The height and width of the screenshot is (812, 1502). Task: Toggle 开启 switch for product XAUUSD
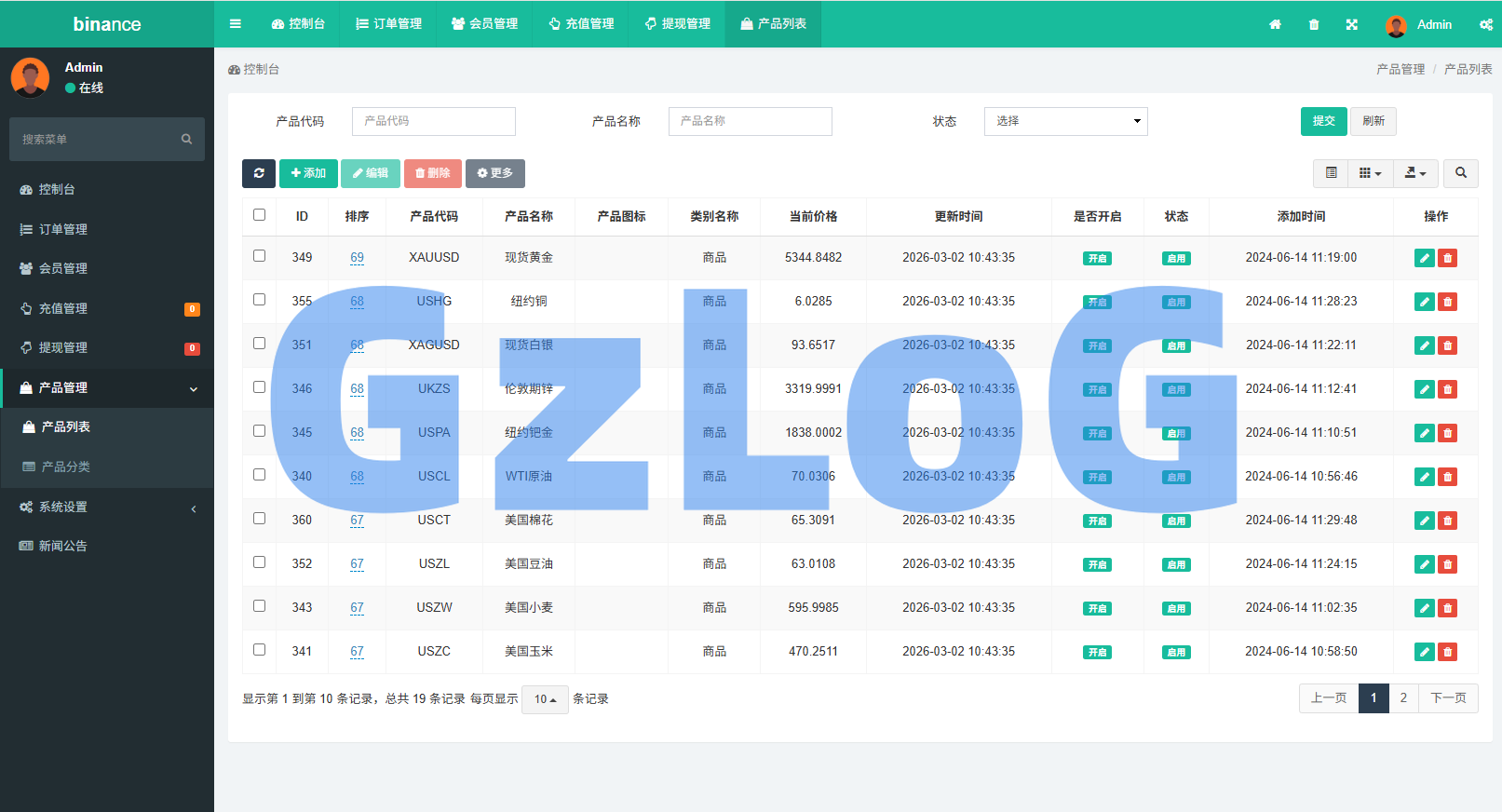click(1097, 258)
